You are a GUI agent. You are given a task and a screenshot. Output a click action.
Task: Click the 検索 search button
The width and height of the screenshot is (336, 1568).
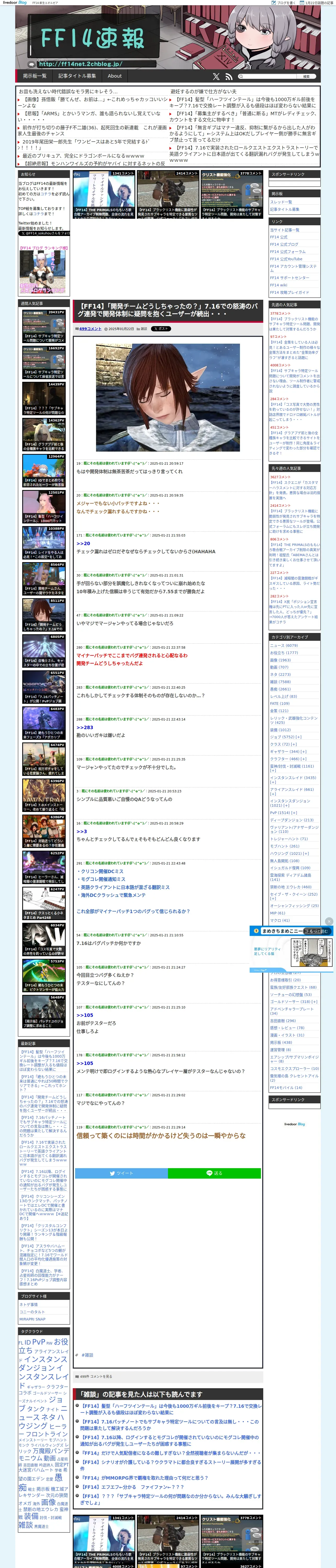click(306, 77)
